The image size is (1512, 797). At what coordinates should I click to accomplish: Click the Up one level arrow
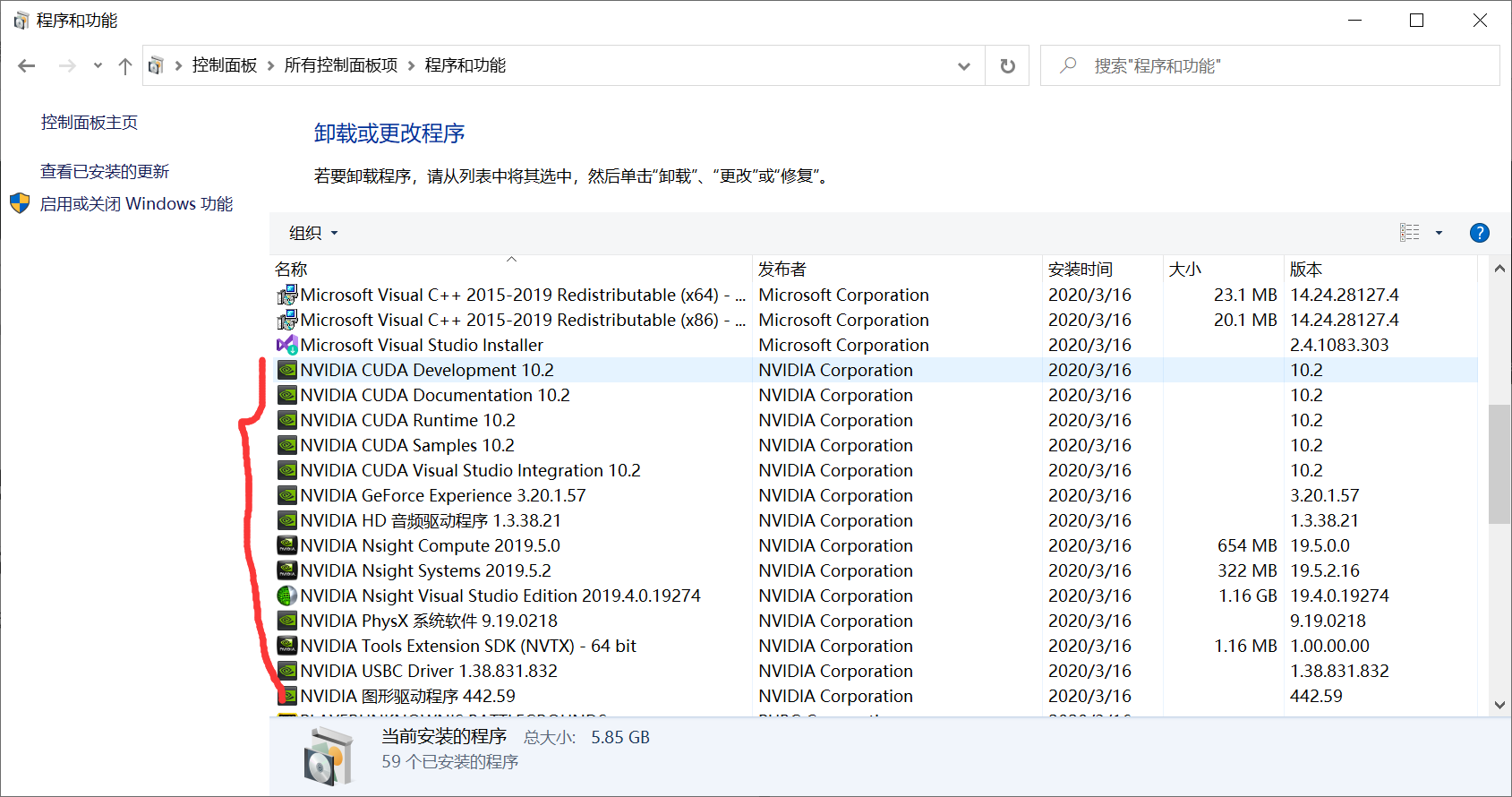tap(125, 65)
